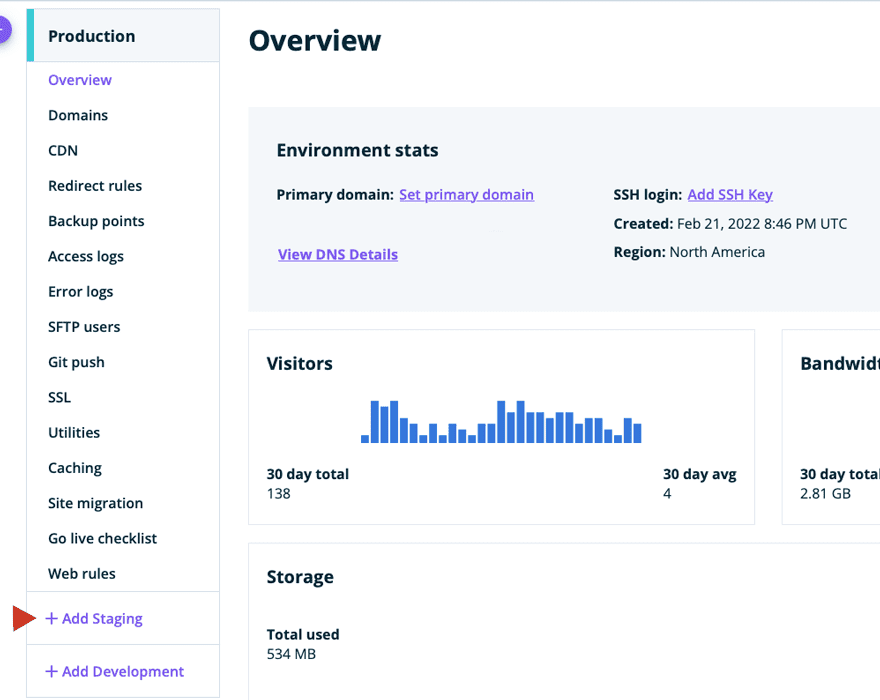The image size is (880, 700).
Task: Navigate to Git push settings
Action: [x=77, y=361]
